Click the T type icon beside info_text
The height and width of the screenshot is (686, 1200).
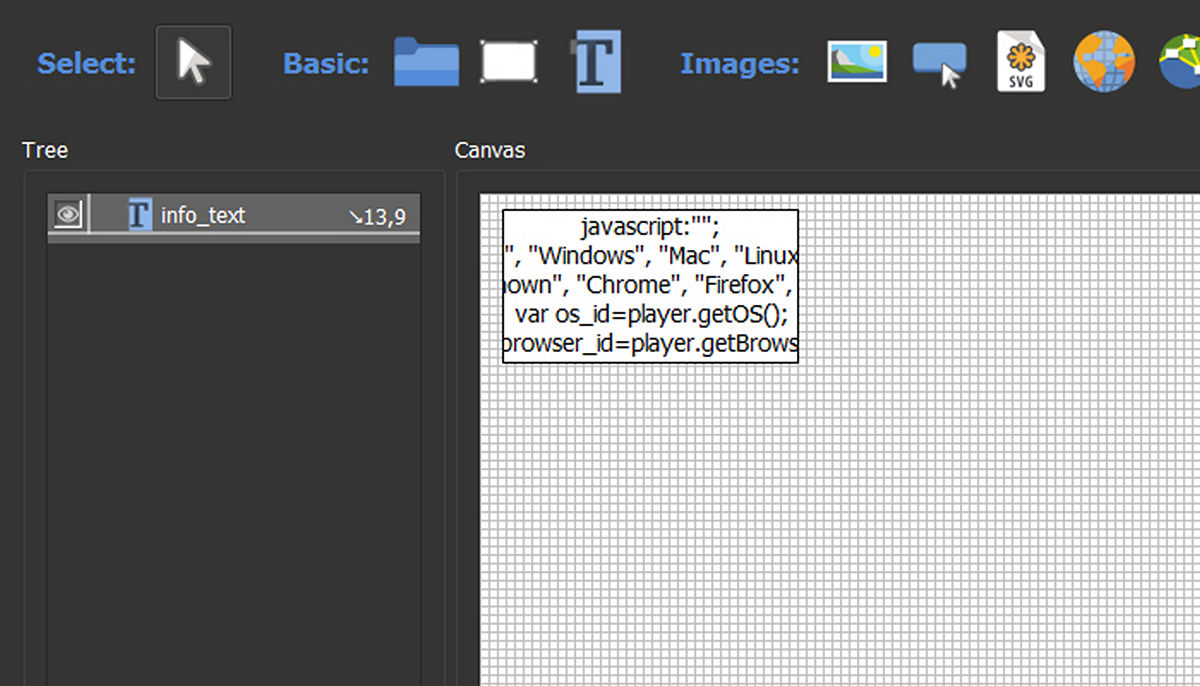(x=140, y=215)
